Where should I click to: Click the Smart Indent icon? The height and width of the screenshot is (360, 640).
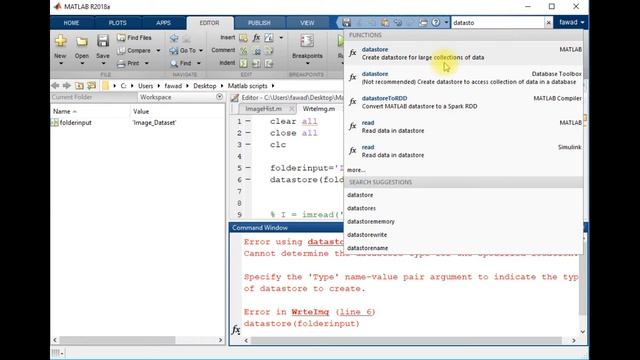pos(244,63)
